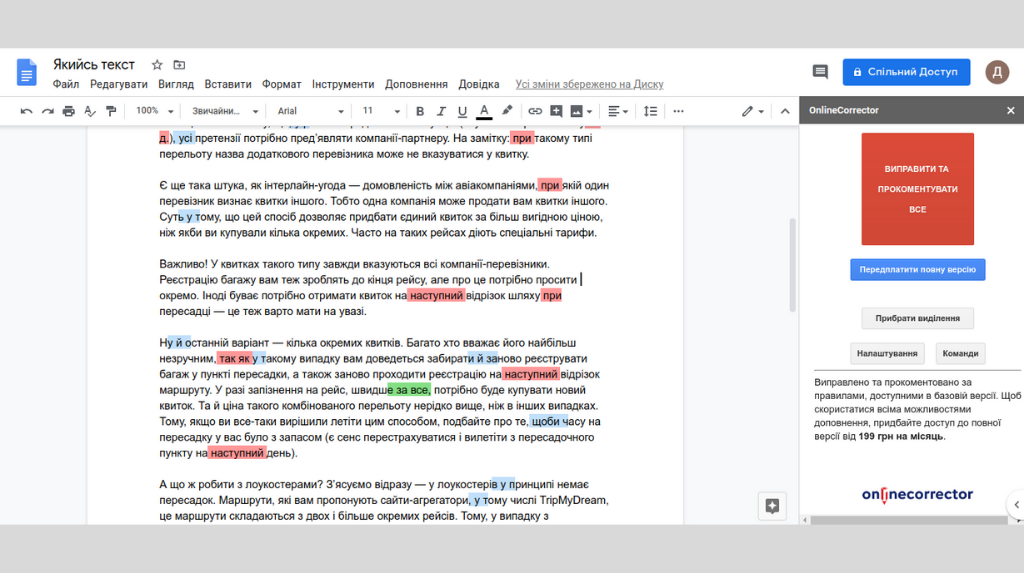Viewport: 1024px width, 573px height.
Task: Hide the menus with the up chevron
Action: tap(785, 111)
